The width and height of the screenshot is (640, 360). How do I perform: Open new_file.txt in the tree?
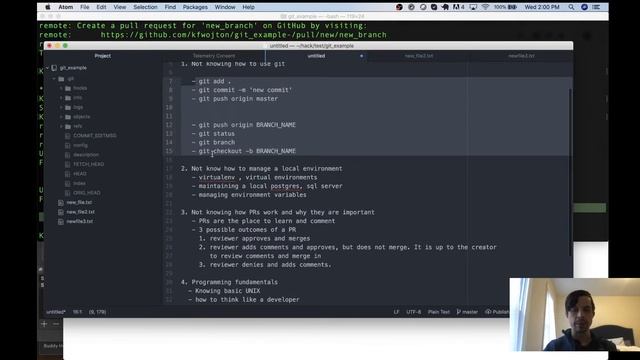(79, 202)
